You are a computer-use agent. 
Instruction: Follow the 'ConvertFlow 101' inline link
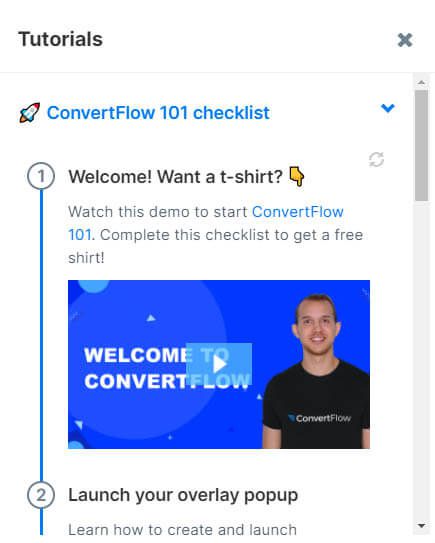coord(206,223)
